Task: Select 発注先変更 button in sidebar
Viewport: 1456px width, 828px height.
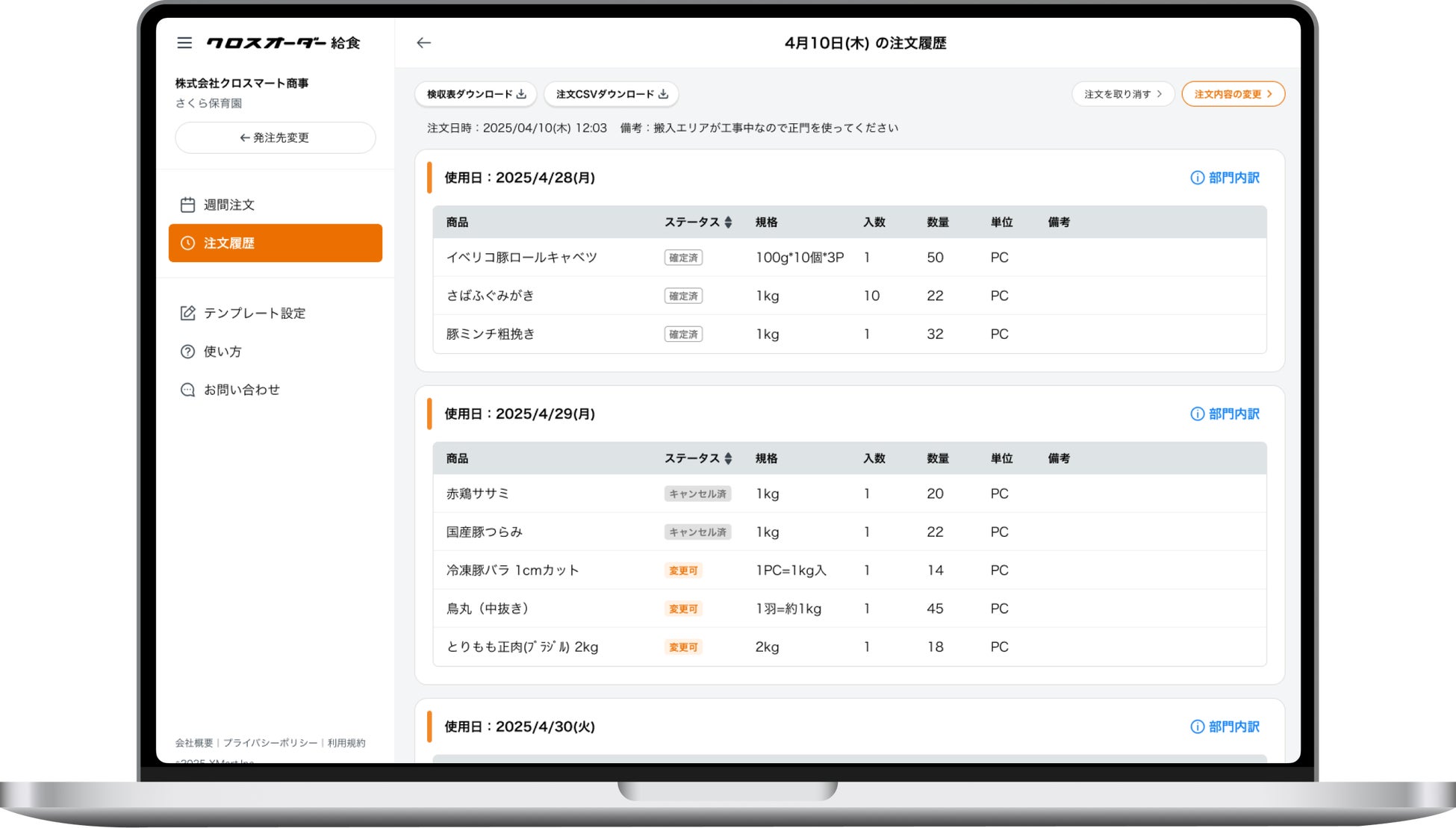Action: (x=275, y=138)
